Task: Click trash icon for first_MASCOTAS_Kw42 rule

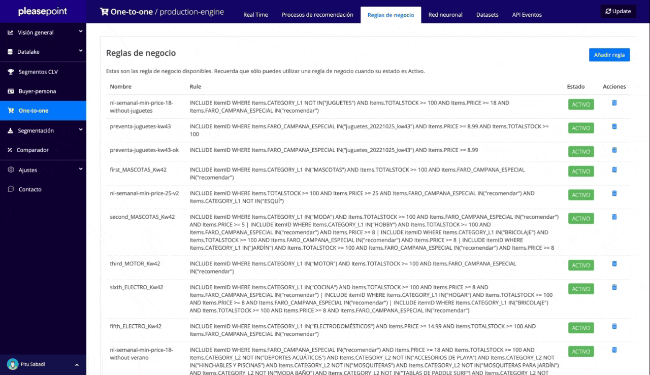Action: click(614, 170)
